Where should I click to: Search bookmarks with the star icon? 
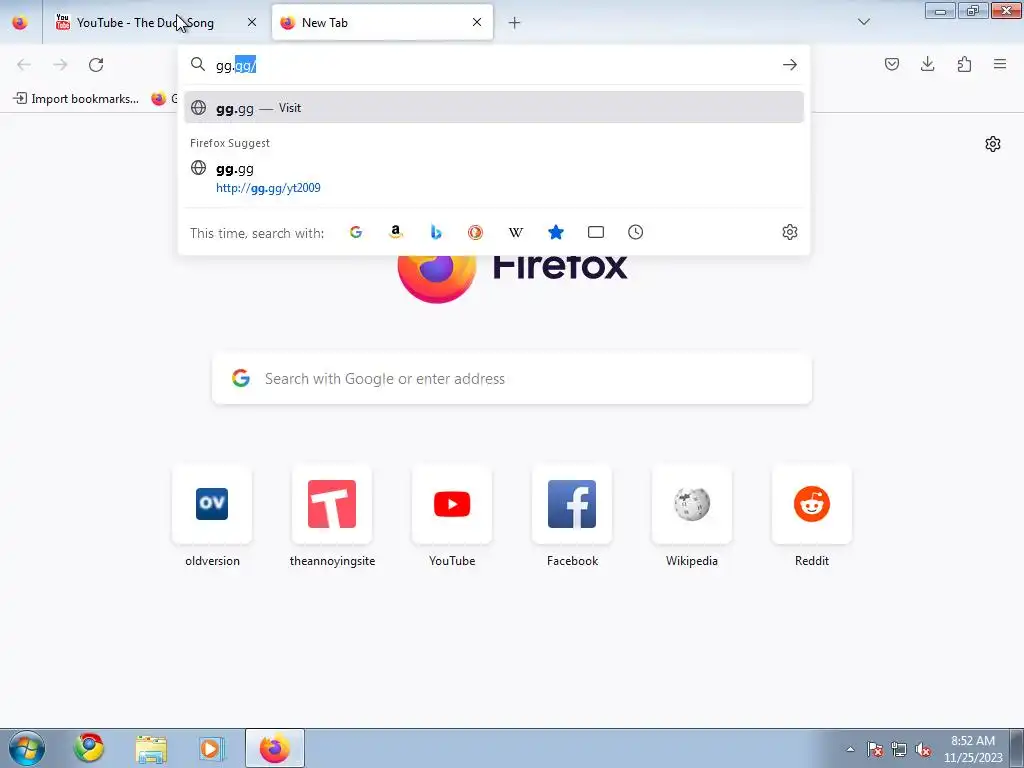[556, 232]
